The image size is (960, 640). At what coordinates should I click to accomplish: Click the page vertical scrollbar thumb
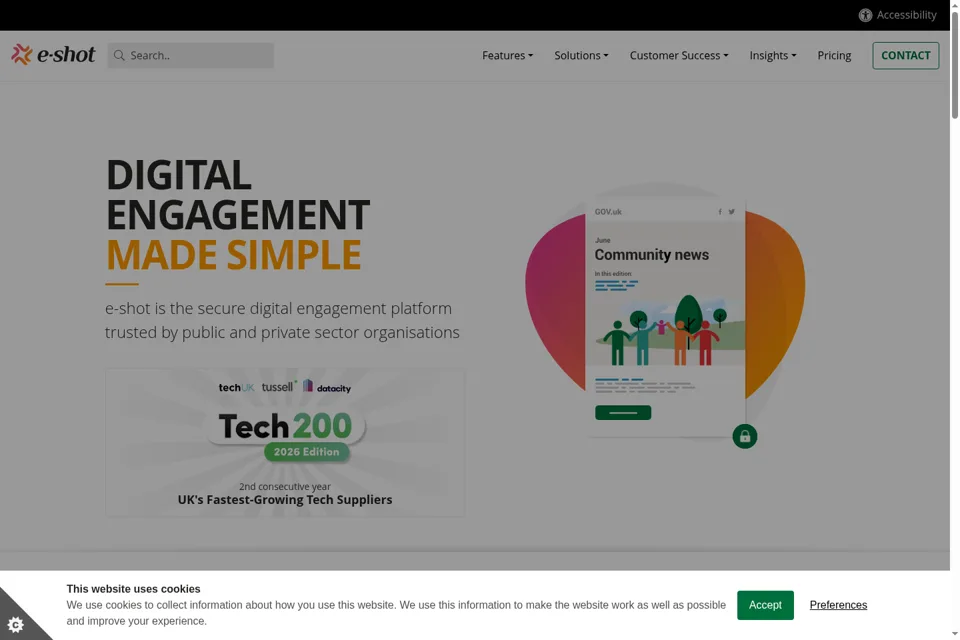[x=954, y=66]
